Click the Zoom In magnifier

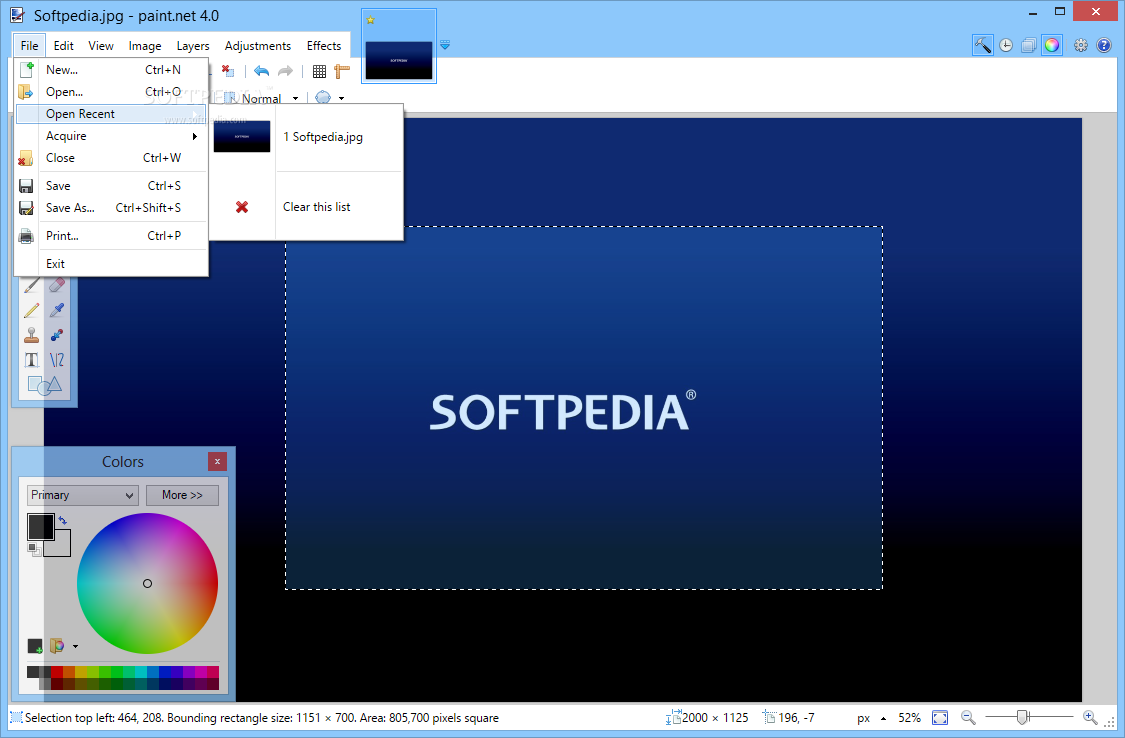(x=1090, y=717)
